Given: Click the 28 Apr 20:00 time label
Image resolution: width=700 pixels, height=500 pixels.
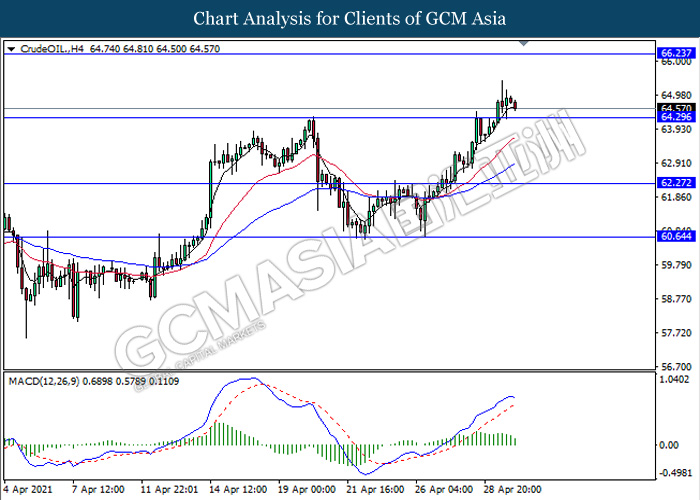Looking at the screenshot, I should (x=512, y=489).
